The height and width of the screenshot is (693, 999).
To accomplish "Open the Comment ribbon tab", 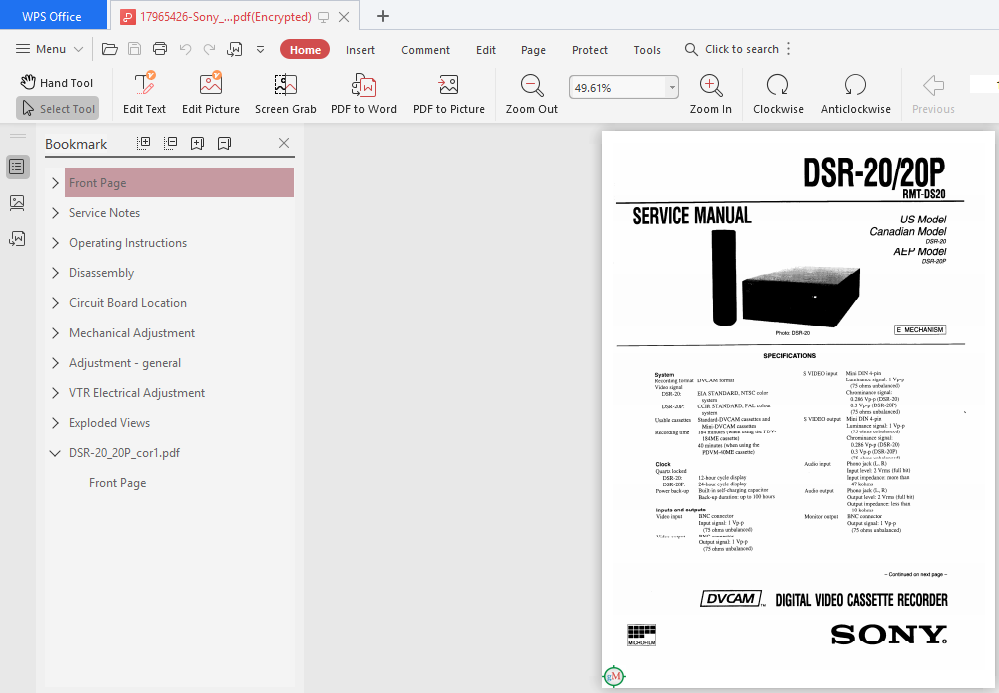I will 425,50.
